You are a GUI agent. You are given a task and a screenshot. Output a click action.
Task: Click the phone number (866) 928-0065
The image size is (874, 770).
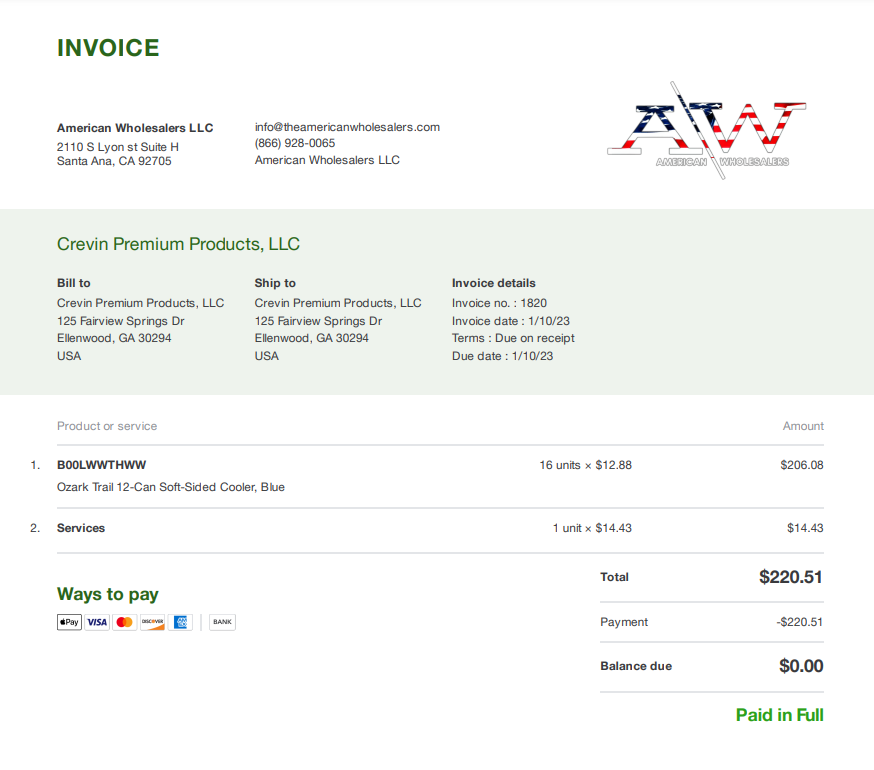point(295,143)
